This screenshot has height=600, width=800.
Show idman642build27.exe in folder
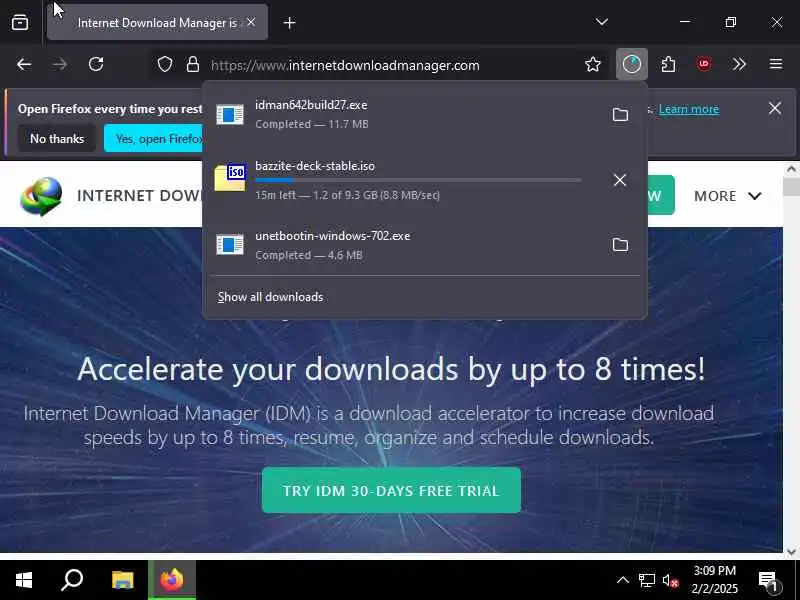click(620, 114)
